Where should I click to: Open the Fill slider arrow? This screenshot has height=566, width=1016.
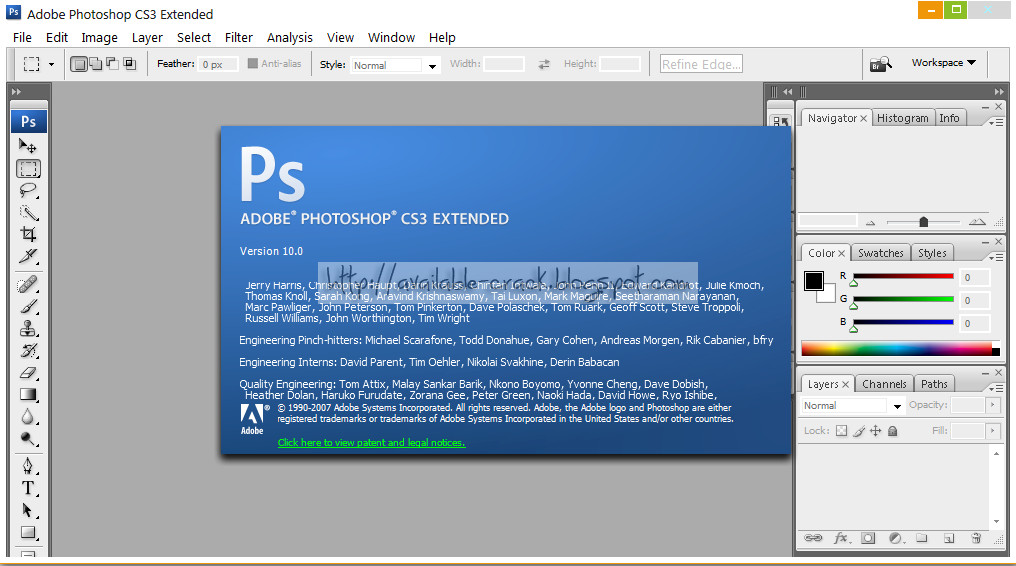(x=993, y=431)
